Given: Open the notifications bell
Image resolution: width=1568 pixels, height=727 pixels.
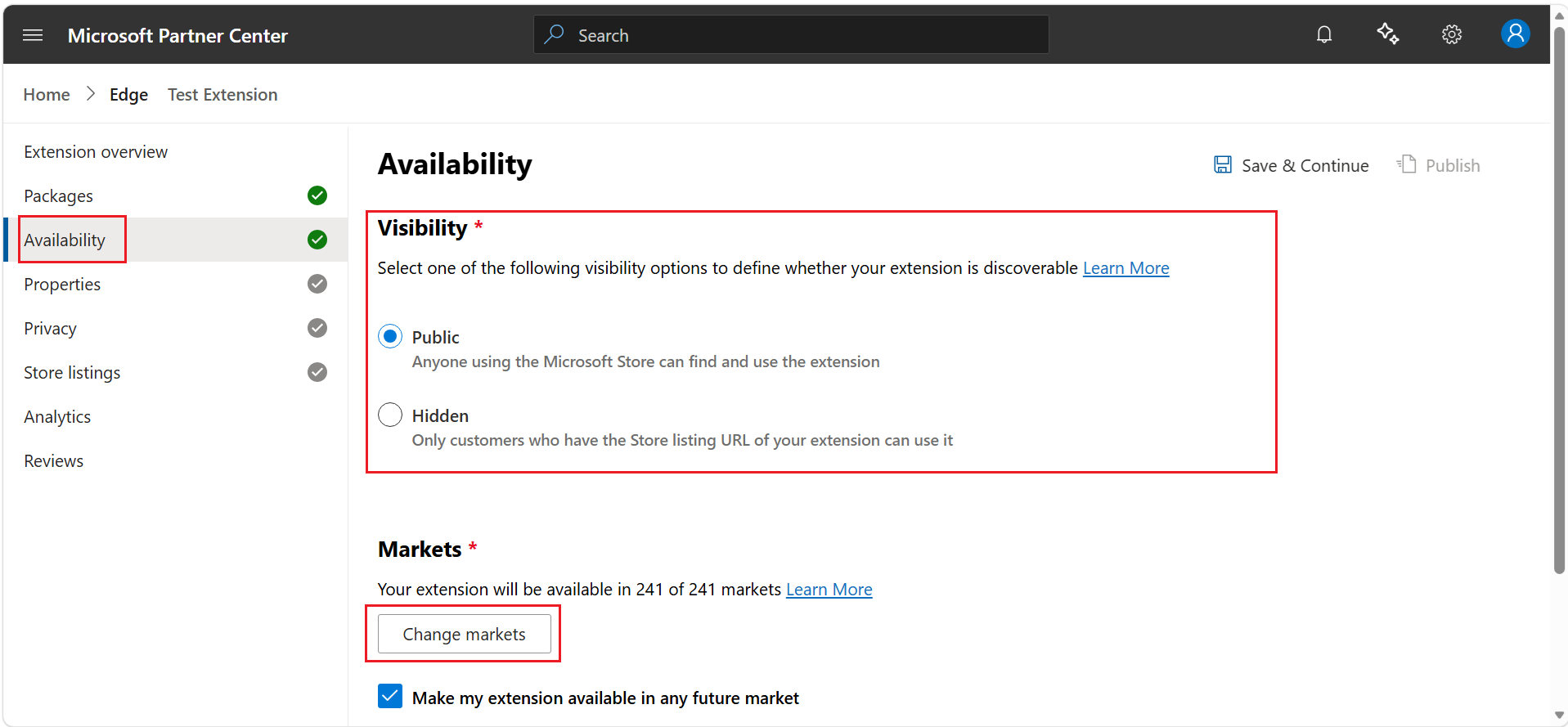Looking at the screenshot, I should click(x=1324, y=34).
